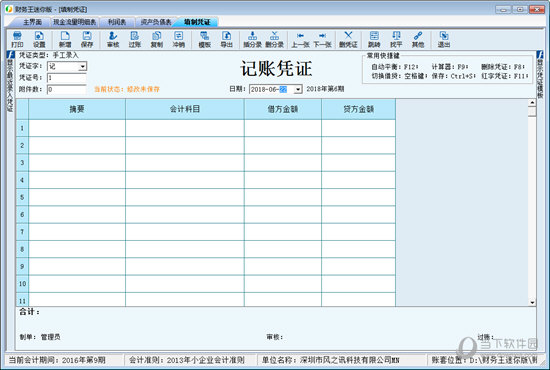The image size is (550, 370).
Task: Delete the voucher with 删凭证 icon
Action: (348, 39)
